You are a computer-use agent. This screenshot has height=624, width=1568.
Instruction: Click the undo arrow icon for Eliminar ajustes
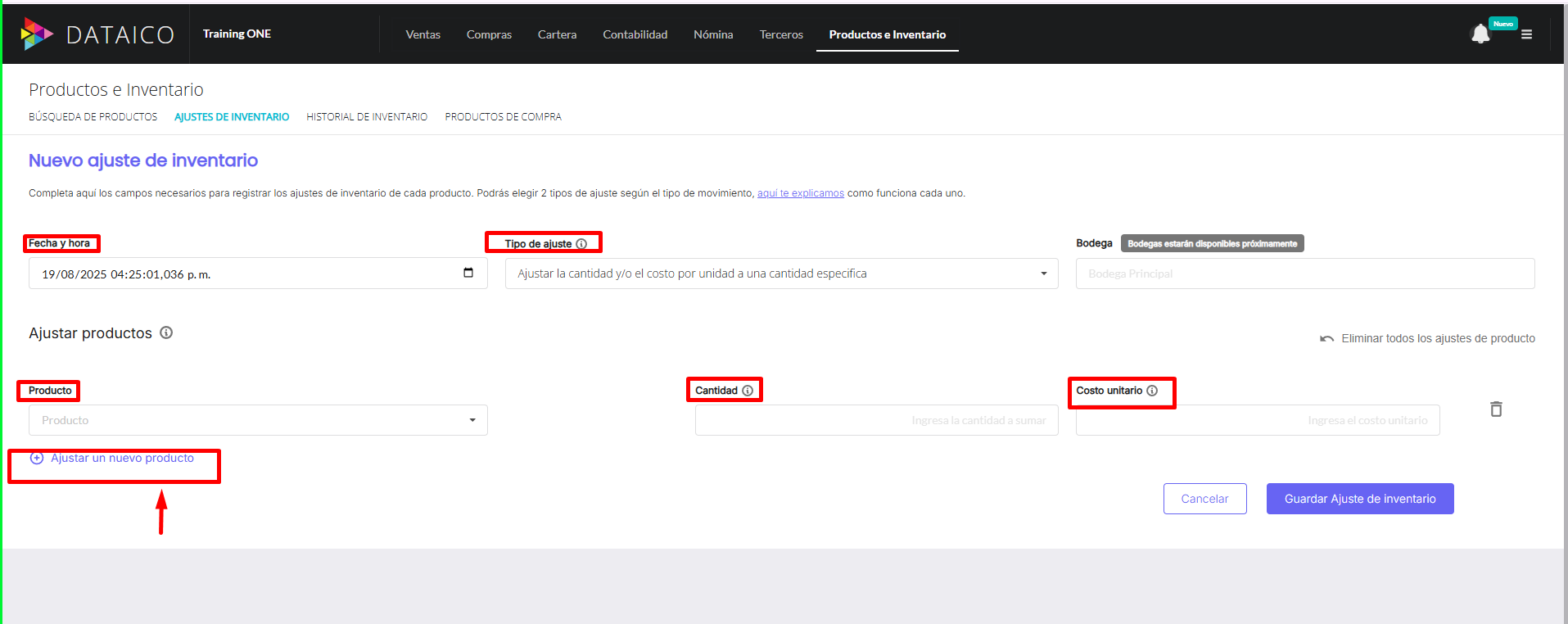(x=1326, y=339)
